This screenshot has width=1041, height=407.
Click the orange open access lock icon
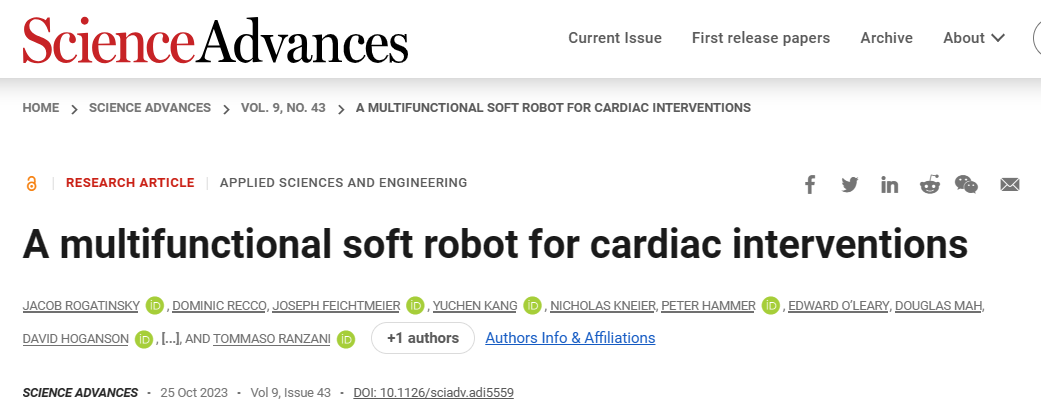coord(31,184)
